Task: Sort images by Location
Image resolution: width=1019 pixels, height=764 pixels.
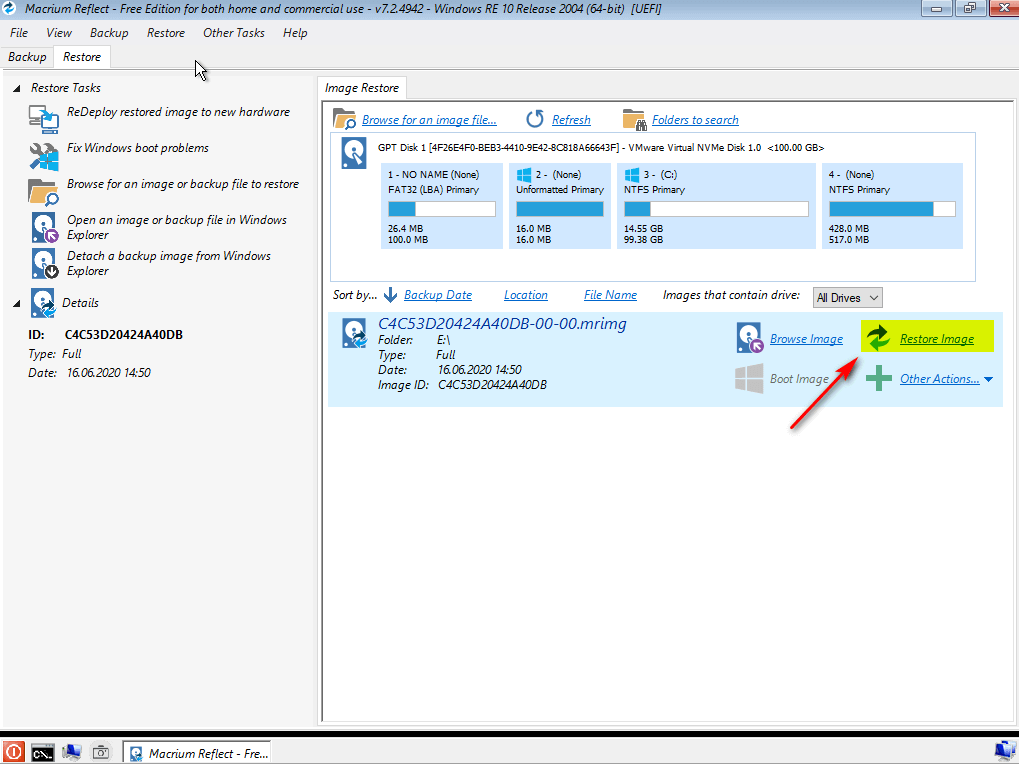Action: pos(526,295)
